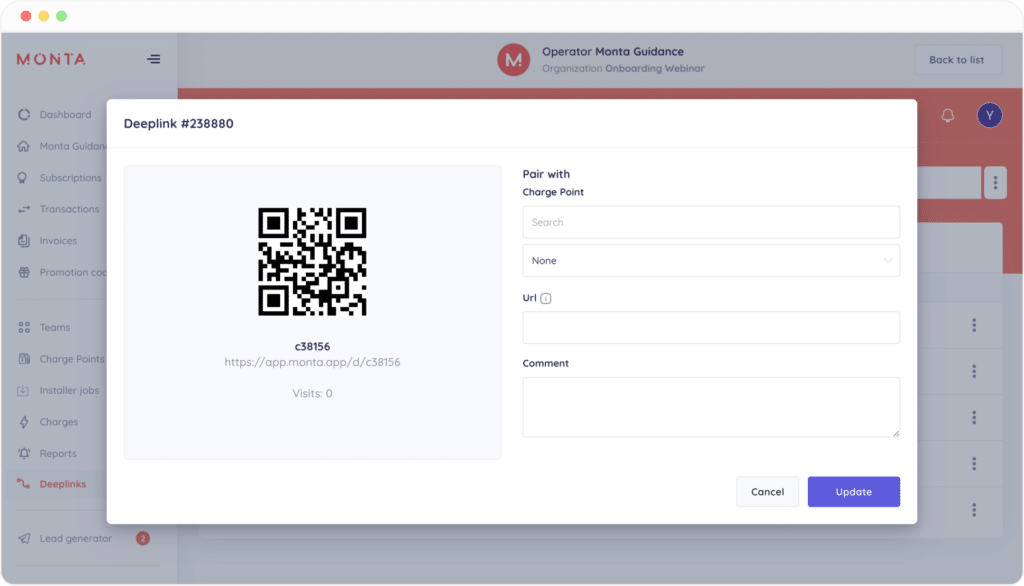Click the Cancel button
This screenshot has height=586, width=1024.
[x=767, y=492]
